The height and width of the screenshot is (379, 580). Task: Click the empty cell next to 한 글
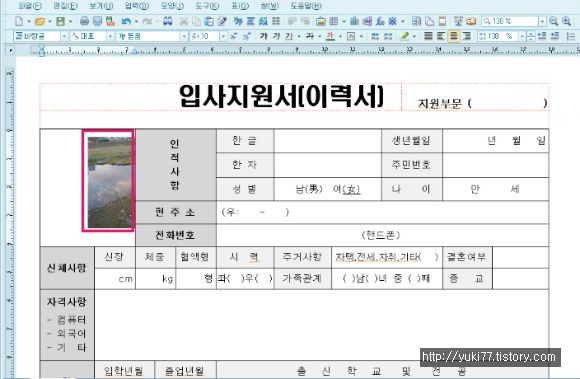(x=327, y=141)
